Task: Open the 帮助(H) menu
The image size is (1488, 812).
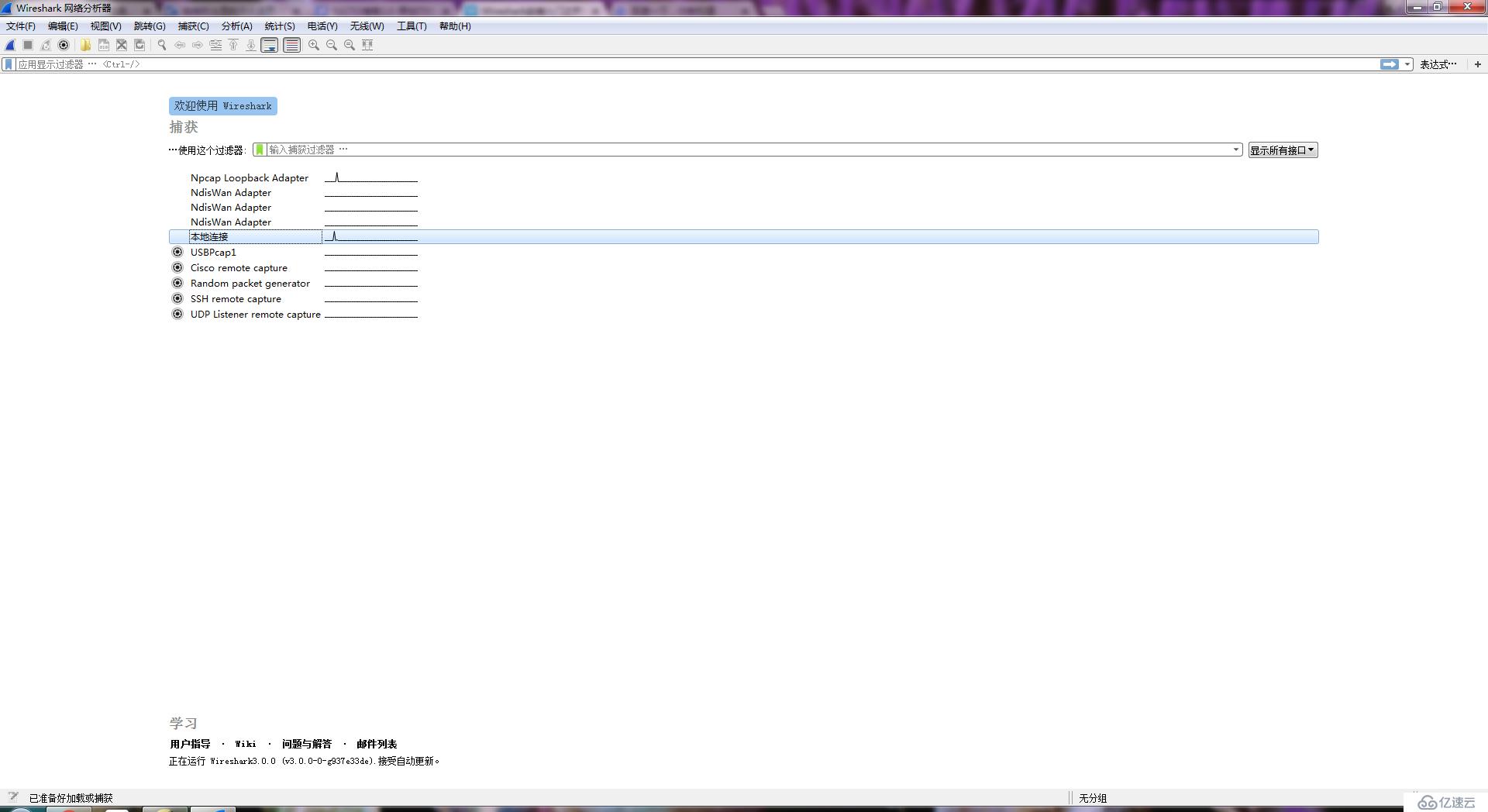Action: (455, 26)
